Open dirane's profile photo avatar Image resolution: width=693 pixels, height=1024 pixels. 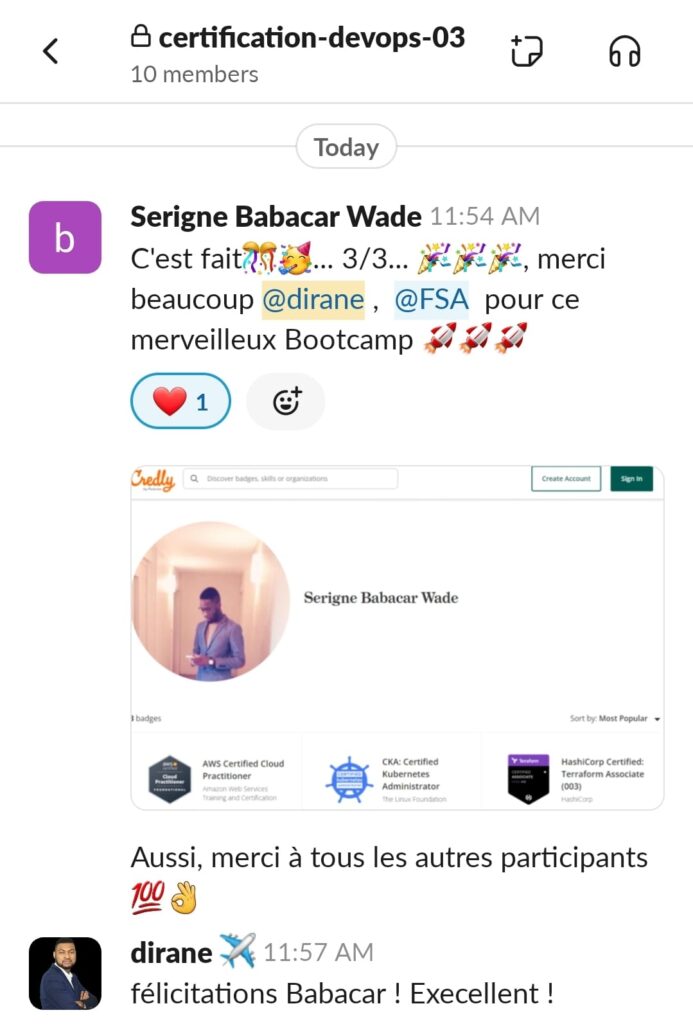(x=65, y=973)
